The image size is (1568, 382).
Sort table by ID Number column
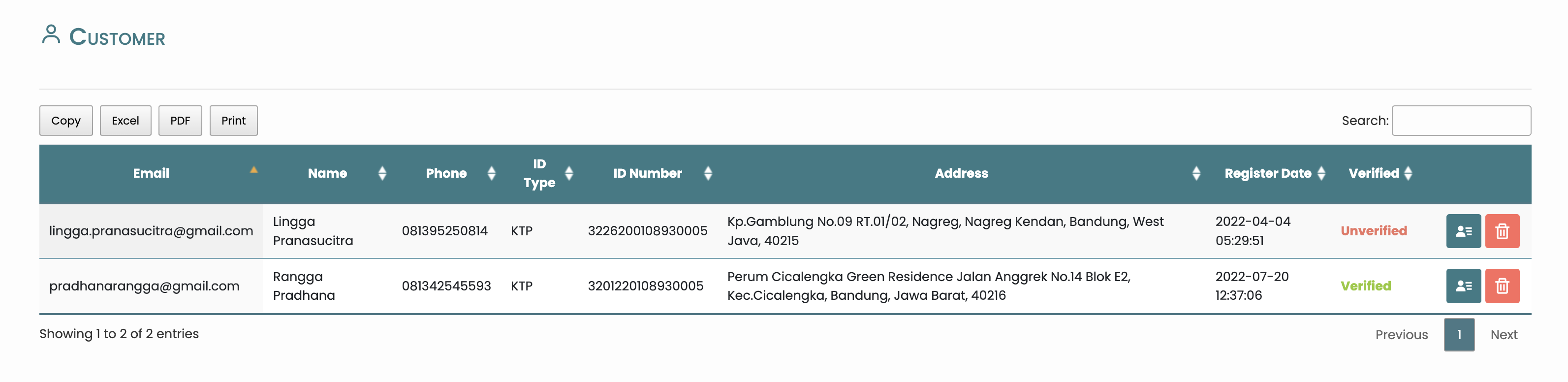tap(707, 174)
